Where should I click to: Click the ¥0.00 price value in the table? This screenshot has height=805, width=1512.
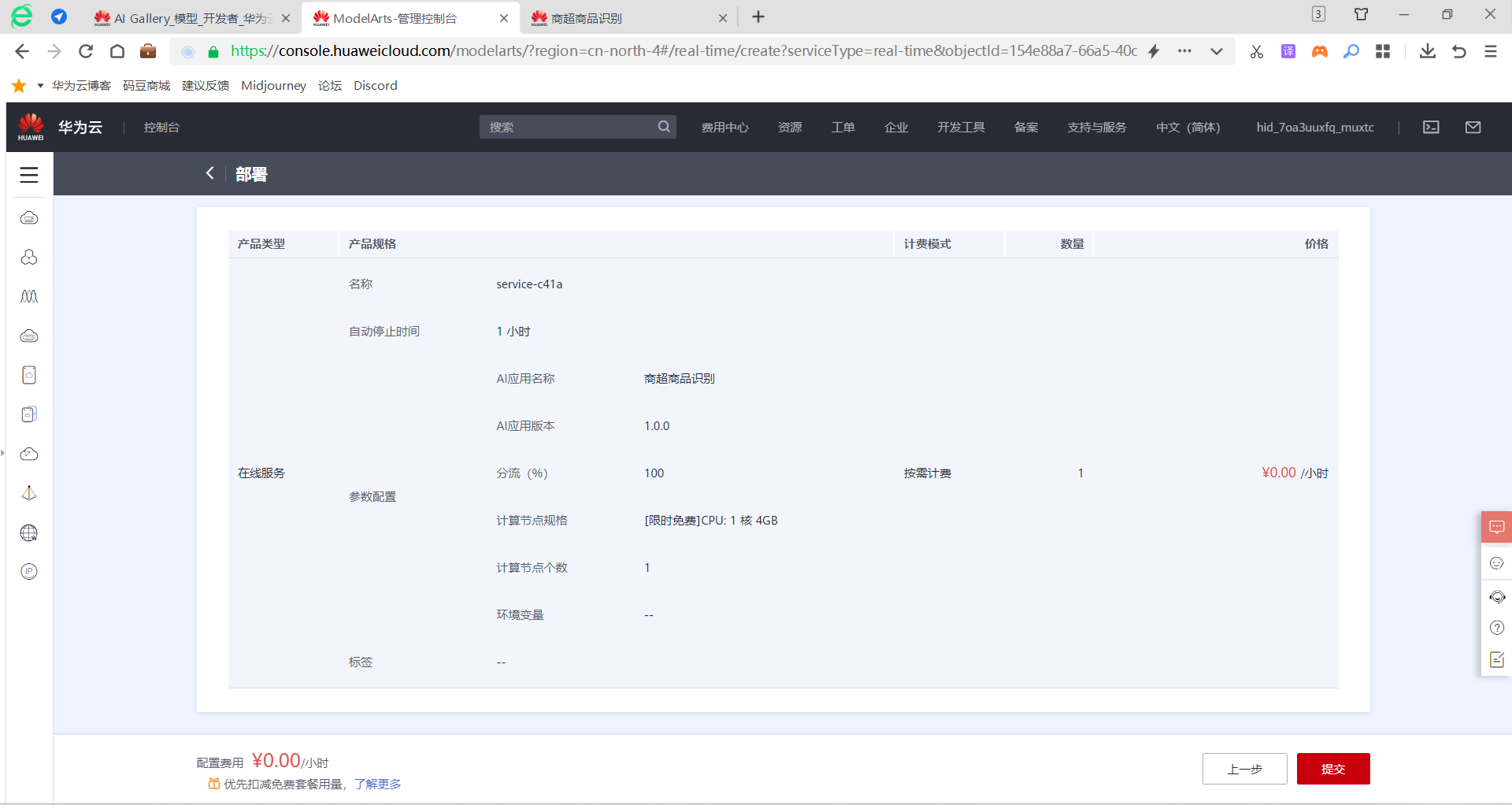(x=1279, y=473)
